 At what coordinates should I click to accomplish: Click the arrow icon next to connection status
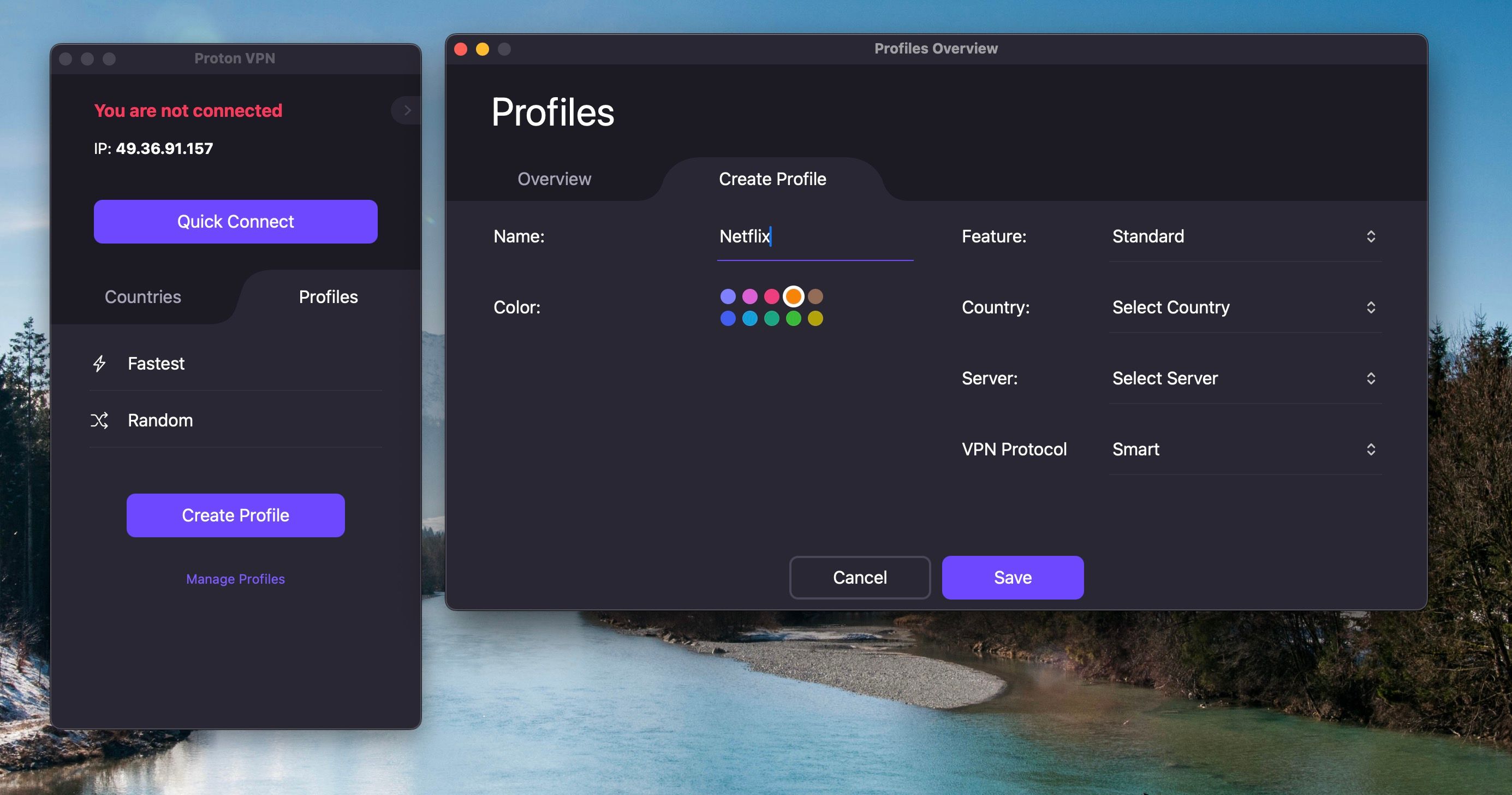click(407, 110)
